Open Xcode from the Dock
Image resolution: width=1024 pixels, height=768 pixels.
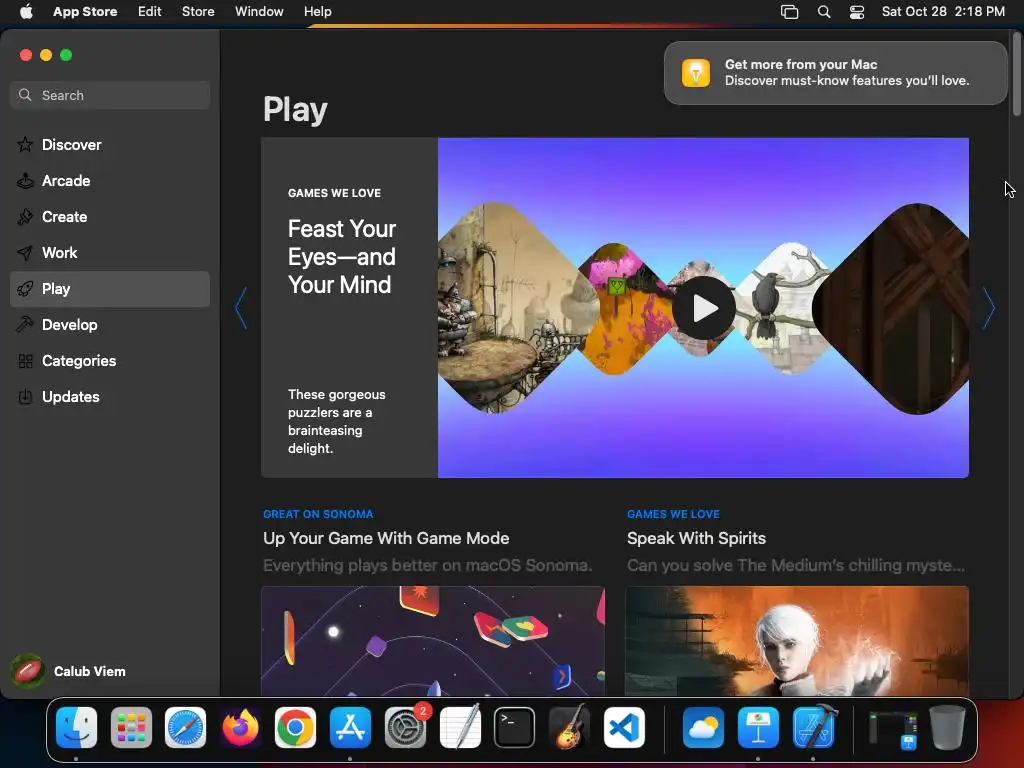(814, 728)
